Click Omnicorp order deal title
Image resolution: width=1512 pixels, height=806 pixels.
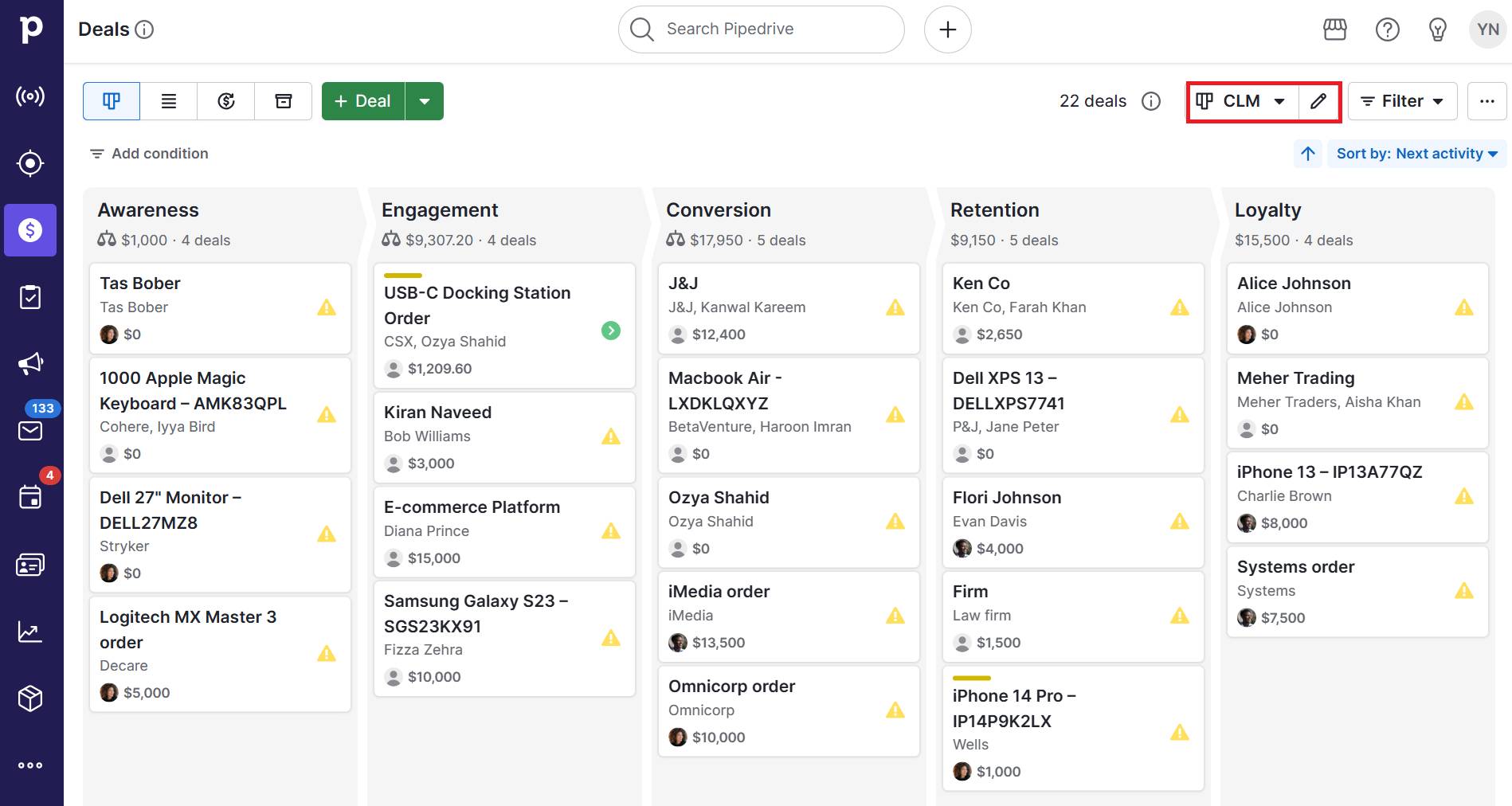pyautogui.click(x=731, y=687)
